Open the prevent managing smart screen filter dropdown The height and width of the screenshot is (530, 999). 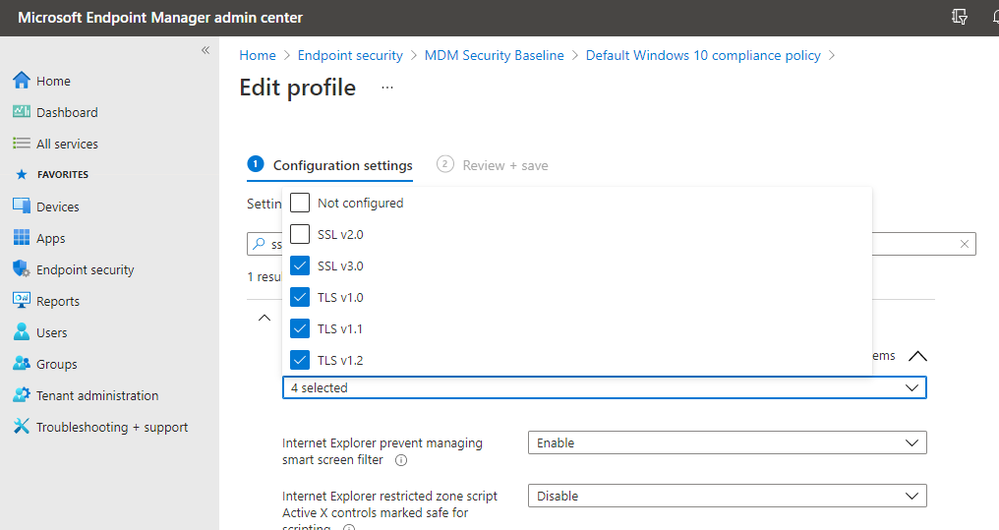pos(726,443)
